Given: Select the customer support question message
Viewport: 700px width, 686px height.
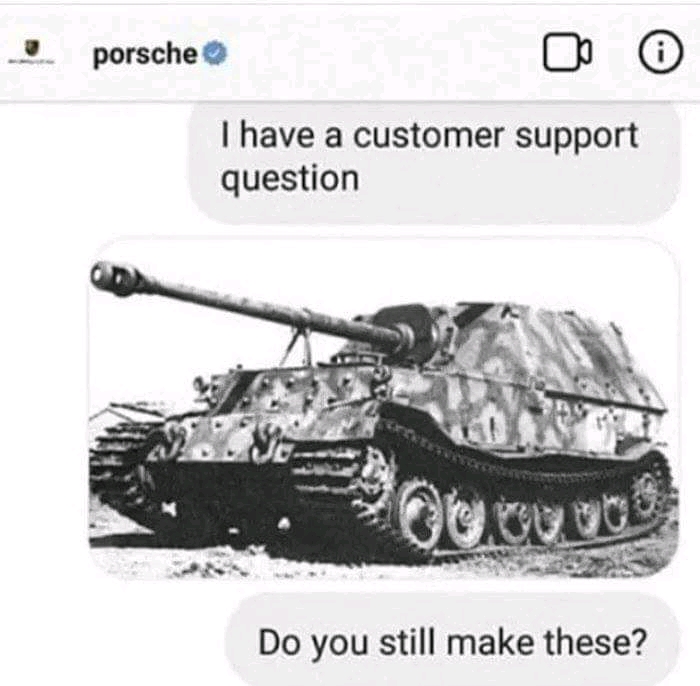Looking at the screenshot, I should [x=434, y=163].
